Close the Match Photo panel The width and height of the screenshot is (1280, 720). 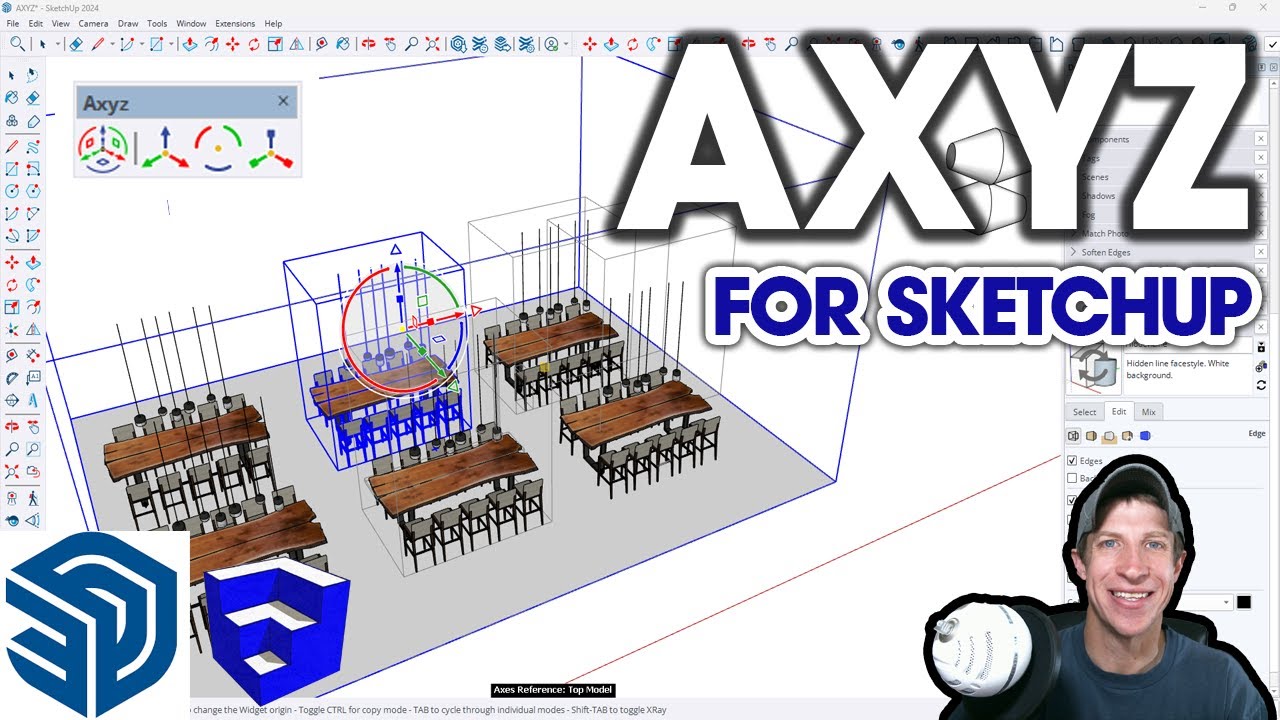click(1261, 233)
